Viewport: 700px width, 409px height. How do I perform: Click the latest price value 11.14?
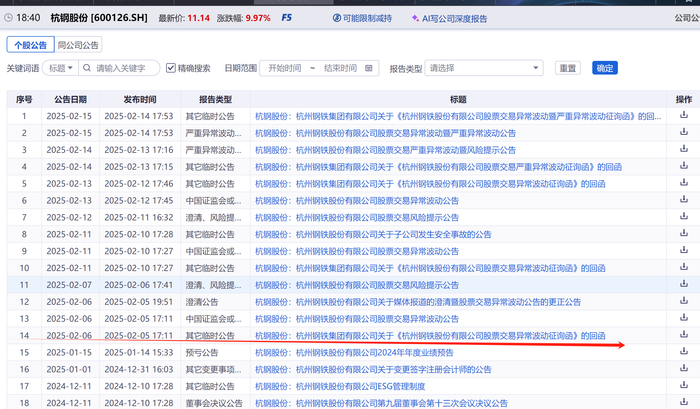pos(199,18)
